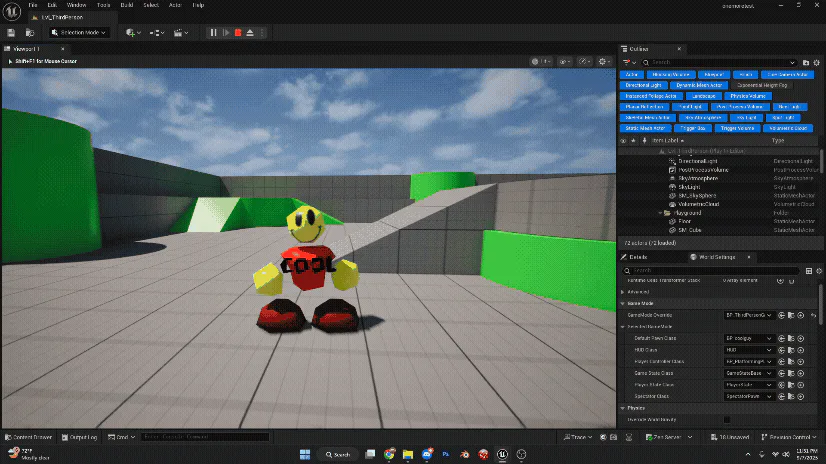
Task: Open the Cinematics clapperboard dropdown
Action: (x=181, y=33)
